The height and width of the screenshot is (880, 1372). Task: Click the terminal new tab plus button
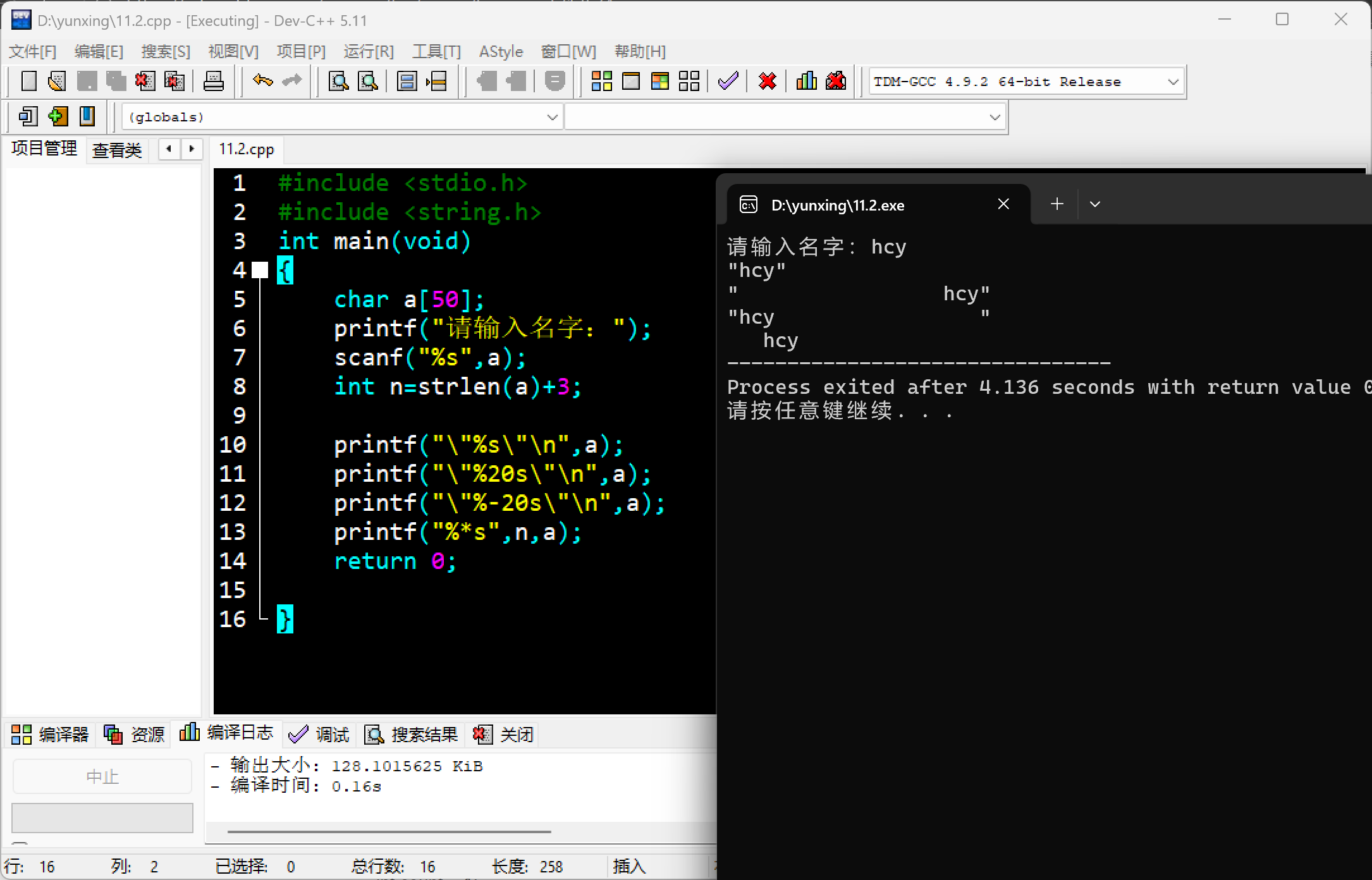(1057, 204)
